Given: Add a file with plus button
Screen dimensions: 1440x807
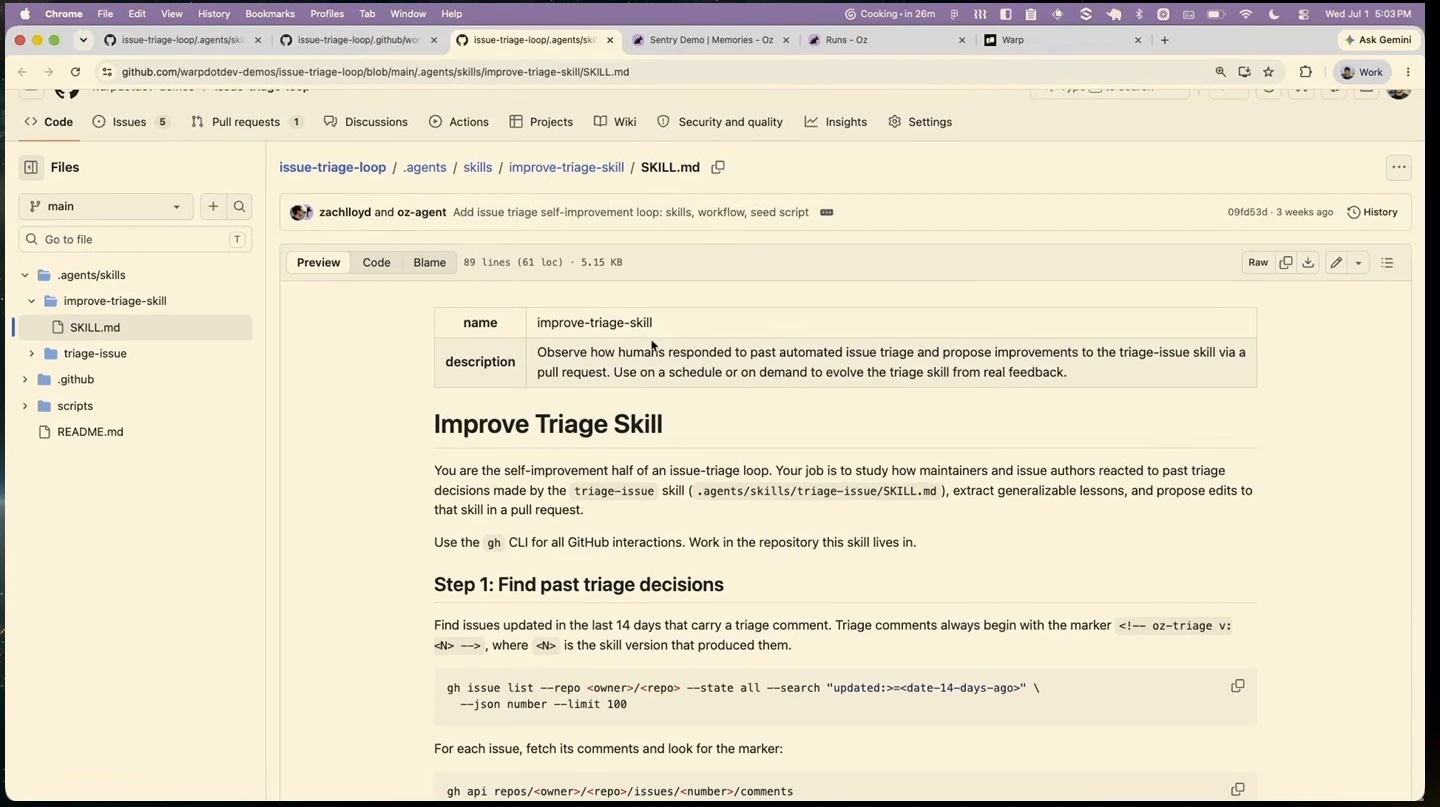Looking at the screenshot, I should tap(213, 206).
